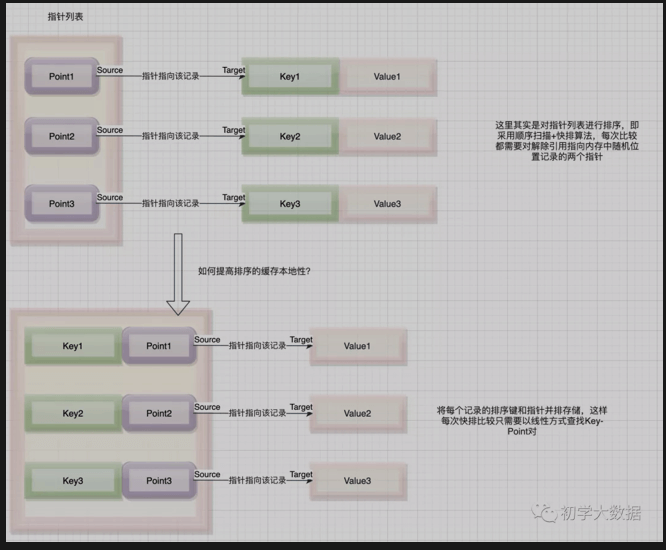
Task: Click the standalone Value1 box in lower diagram
Action: point(358,346)
